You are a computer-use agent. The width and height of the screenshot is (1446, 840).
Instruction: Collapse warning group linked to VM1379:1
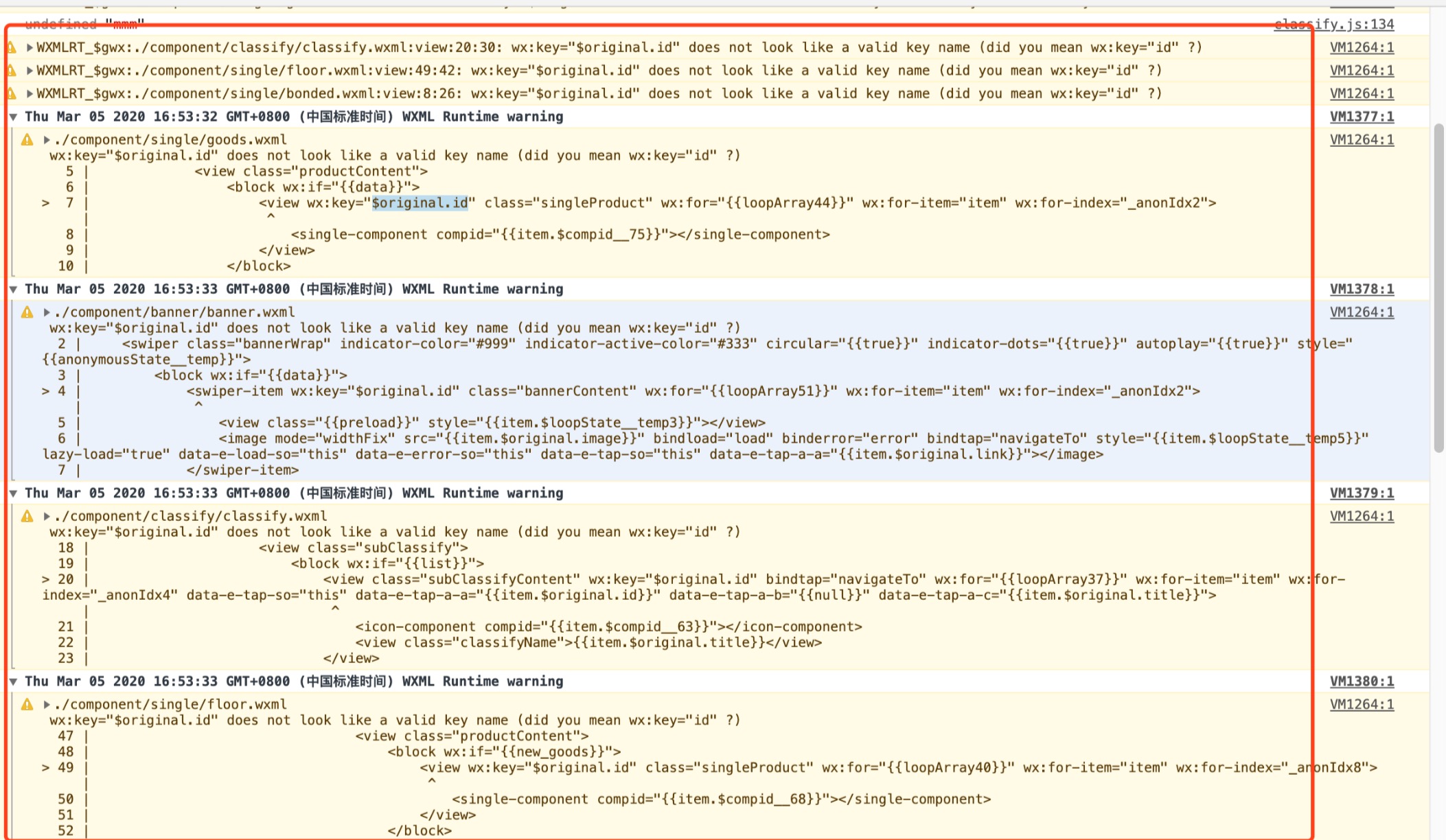(13, 493)
